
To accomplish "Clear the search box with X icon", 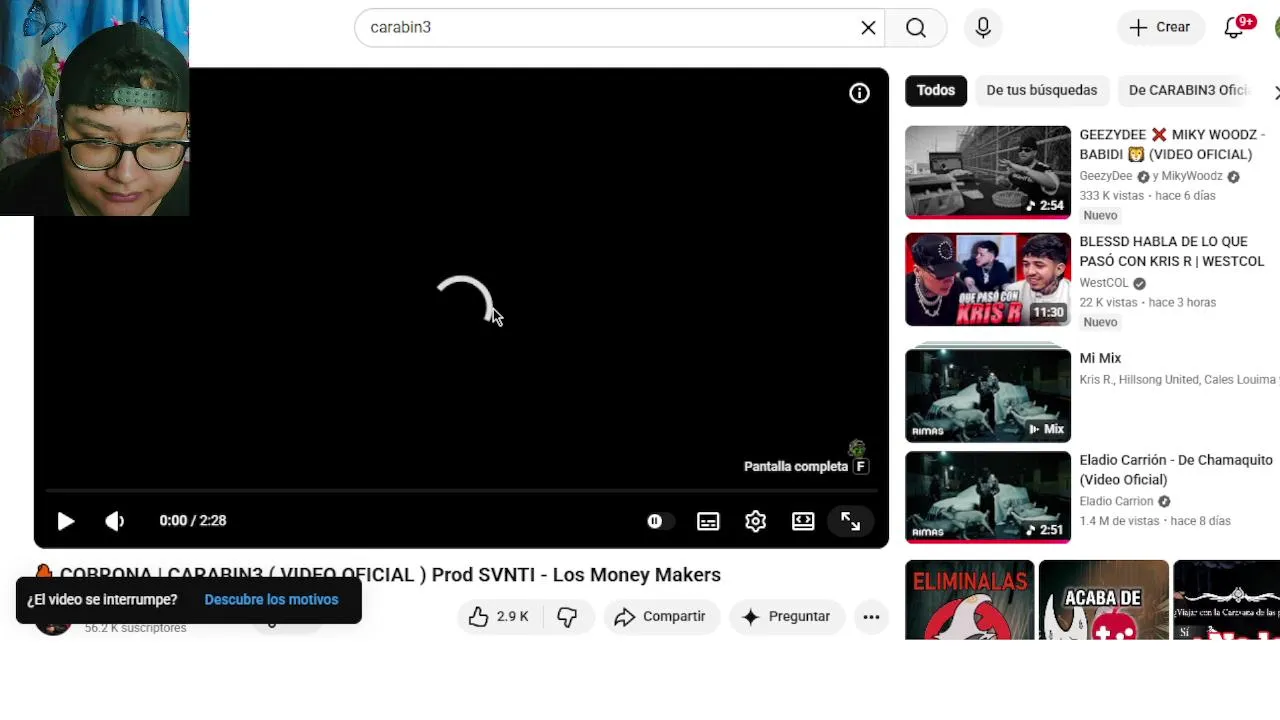I will 868,28.
